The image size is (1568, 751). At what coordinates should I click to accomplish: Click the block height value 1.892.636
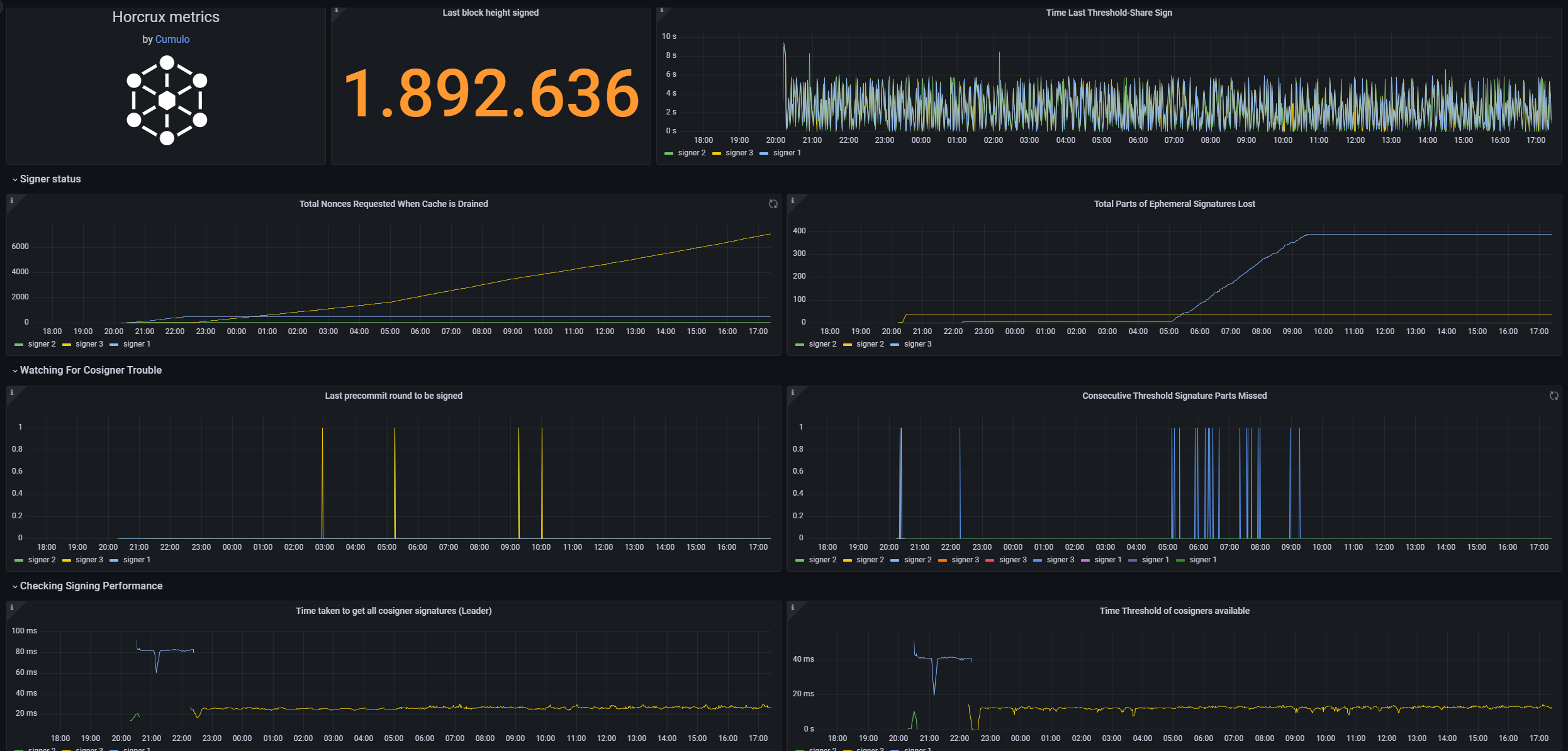click(491, 94)
